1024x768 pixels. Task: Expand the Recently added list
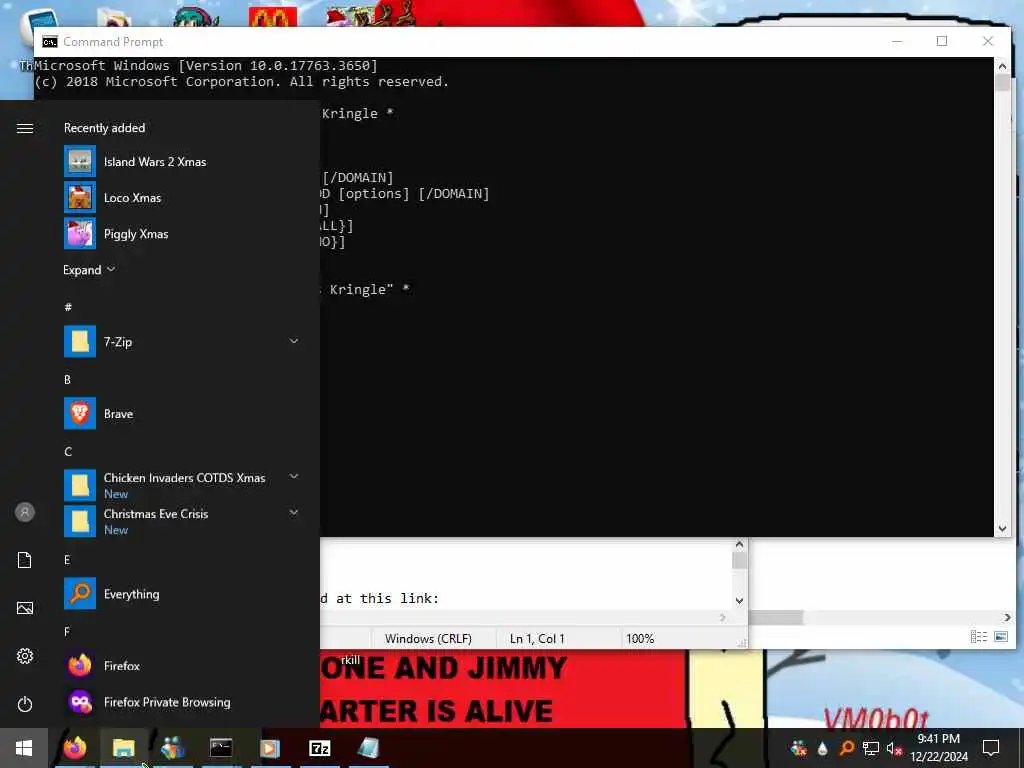[89, 270]
